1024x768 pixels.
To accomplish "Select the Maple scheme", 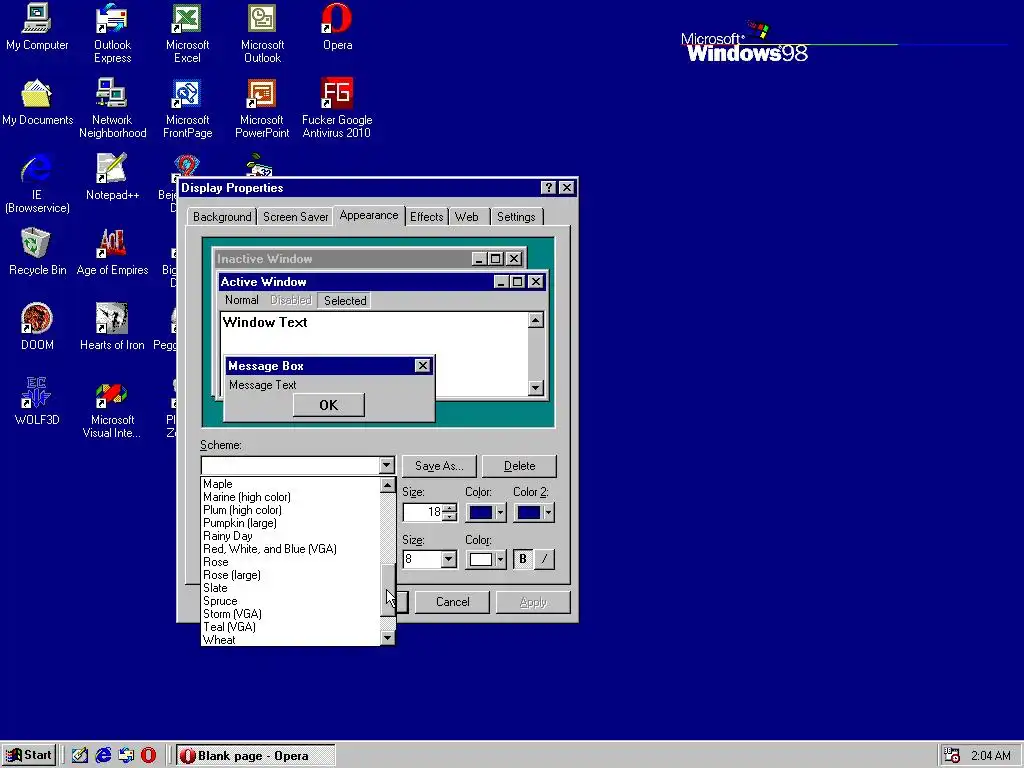I will [290, 484].
